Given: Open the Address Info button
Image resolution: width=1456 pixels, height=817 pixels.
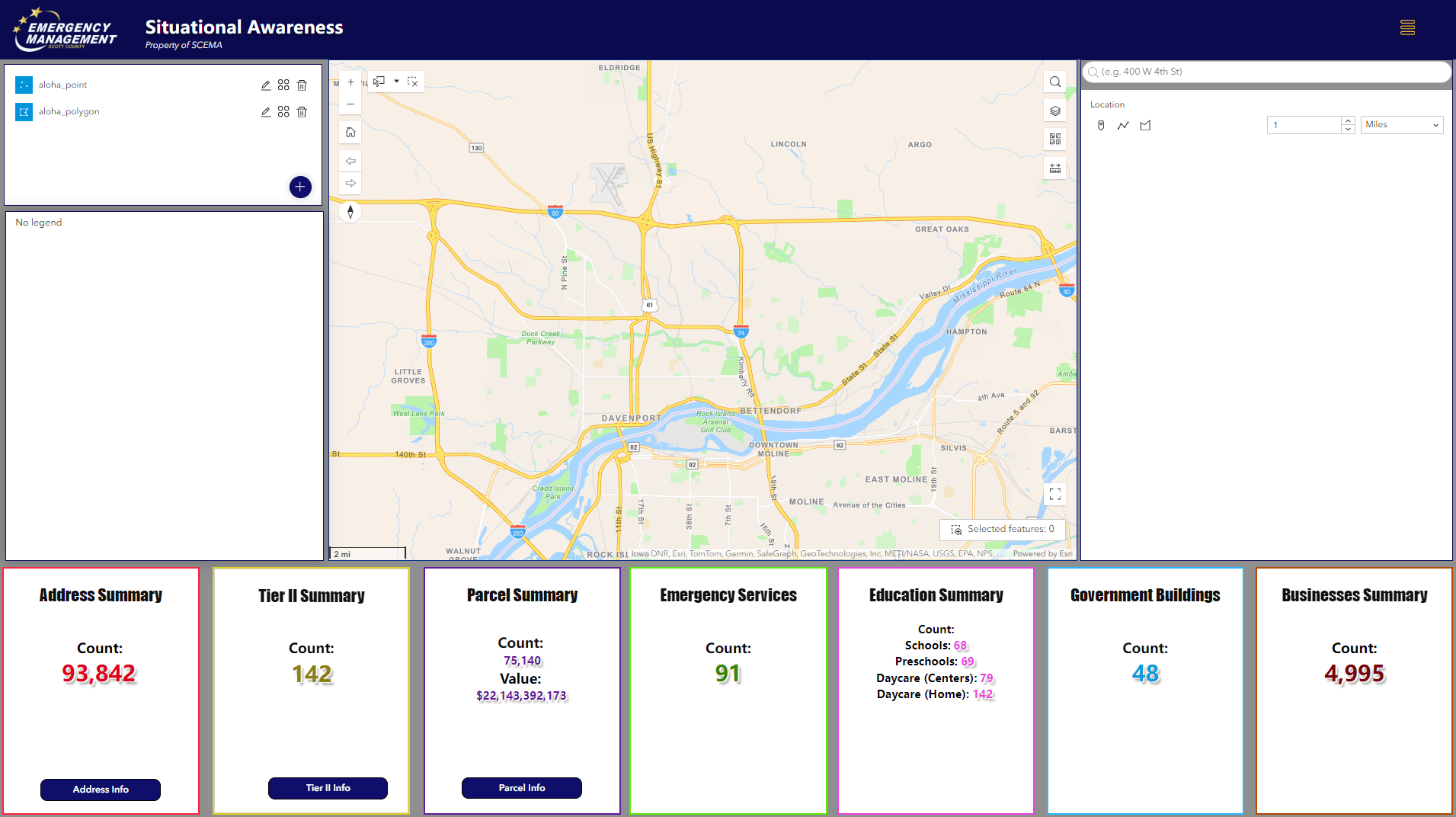Looking at the screenshot, I should click(x=101, y=790).
